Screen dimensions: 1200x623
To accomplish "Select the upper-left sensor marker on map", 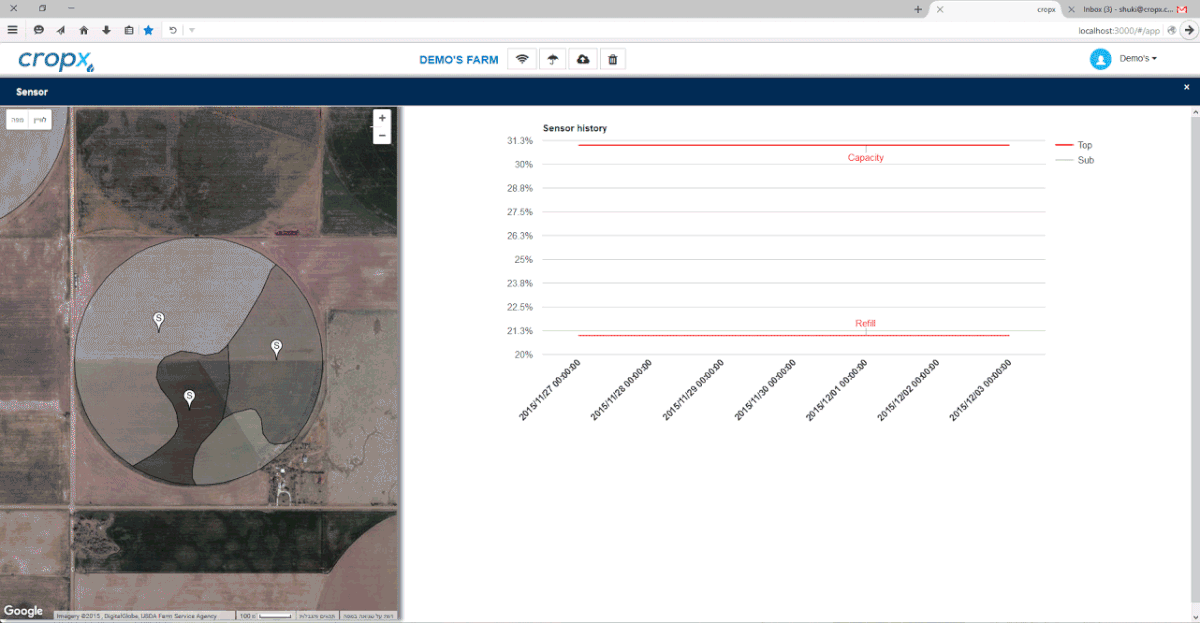I will (158, 320).
